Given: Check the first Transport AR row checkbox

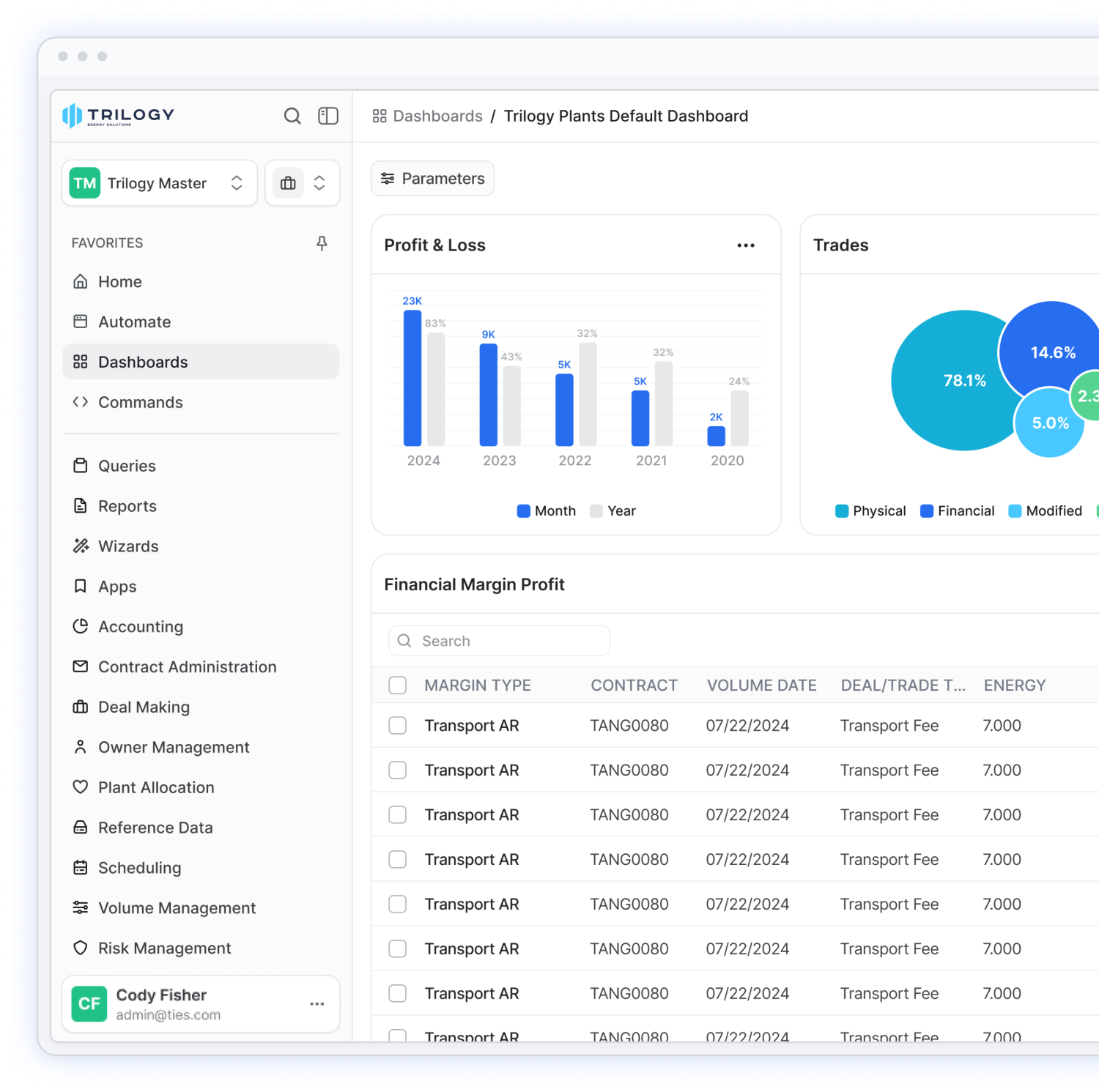Looking at the screenshot, I should (x=398, y=726).
